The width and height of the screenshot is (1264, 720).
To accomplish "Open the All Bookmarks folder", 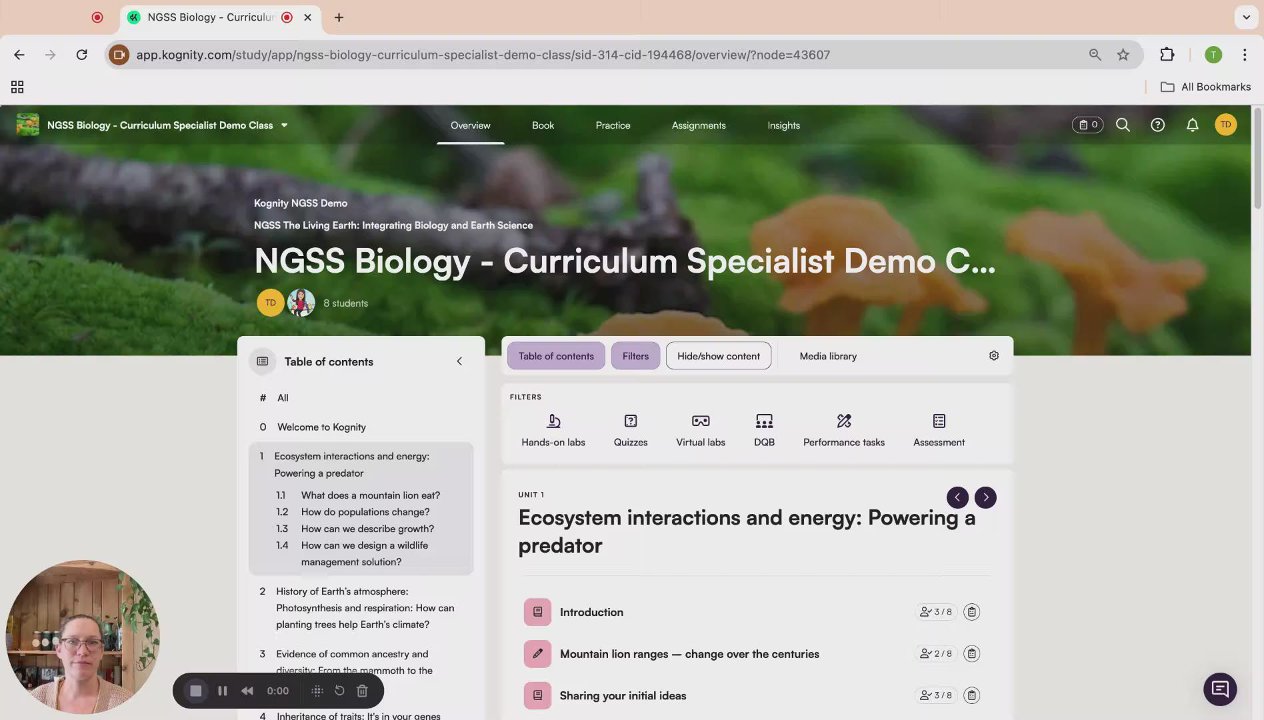I will 1206,87.
